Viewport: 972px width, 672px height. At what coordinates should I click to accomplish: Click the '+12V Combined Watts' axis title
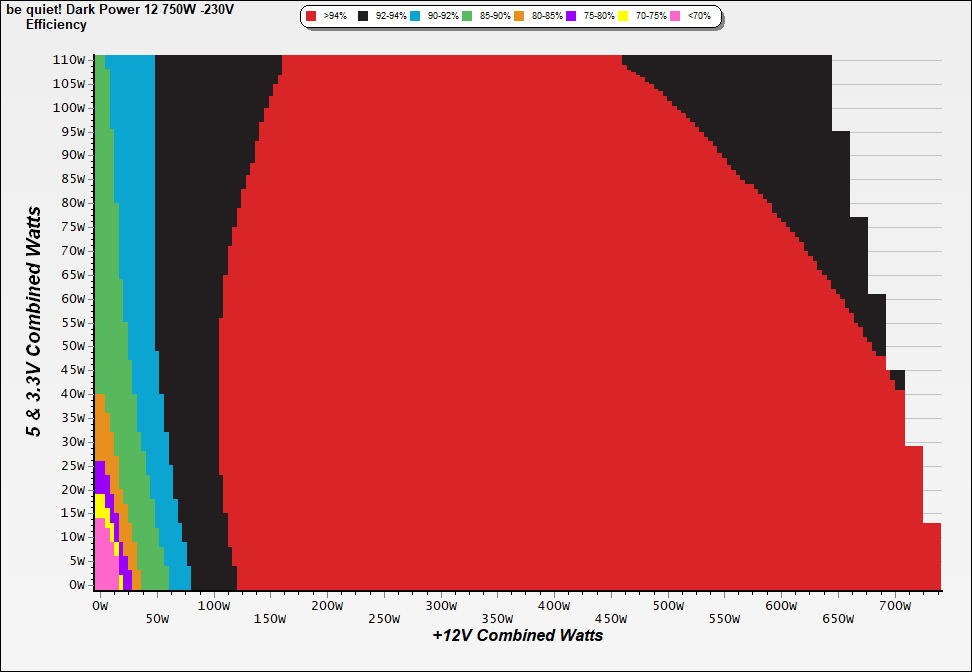click(518, 635)
